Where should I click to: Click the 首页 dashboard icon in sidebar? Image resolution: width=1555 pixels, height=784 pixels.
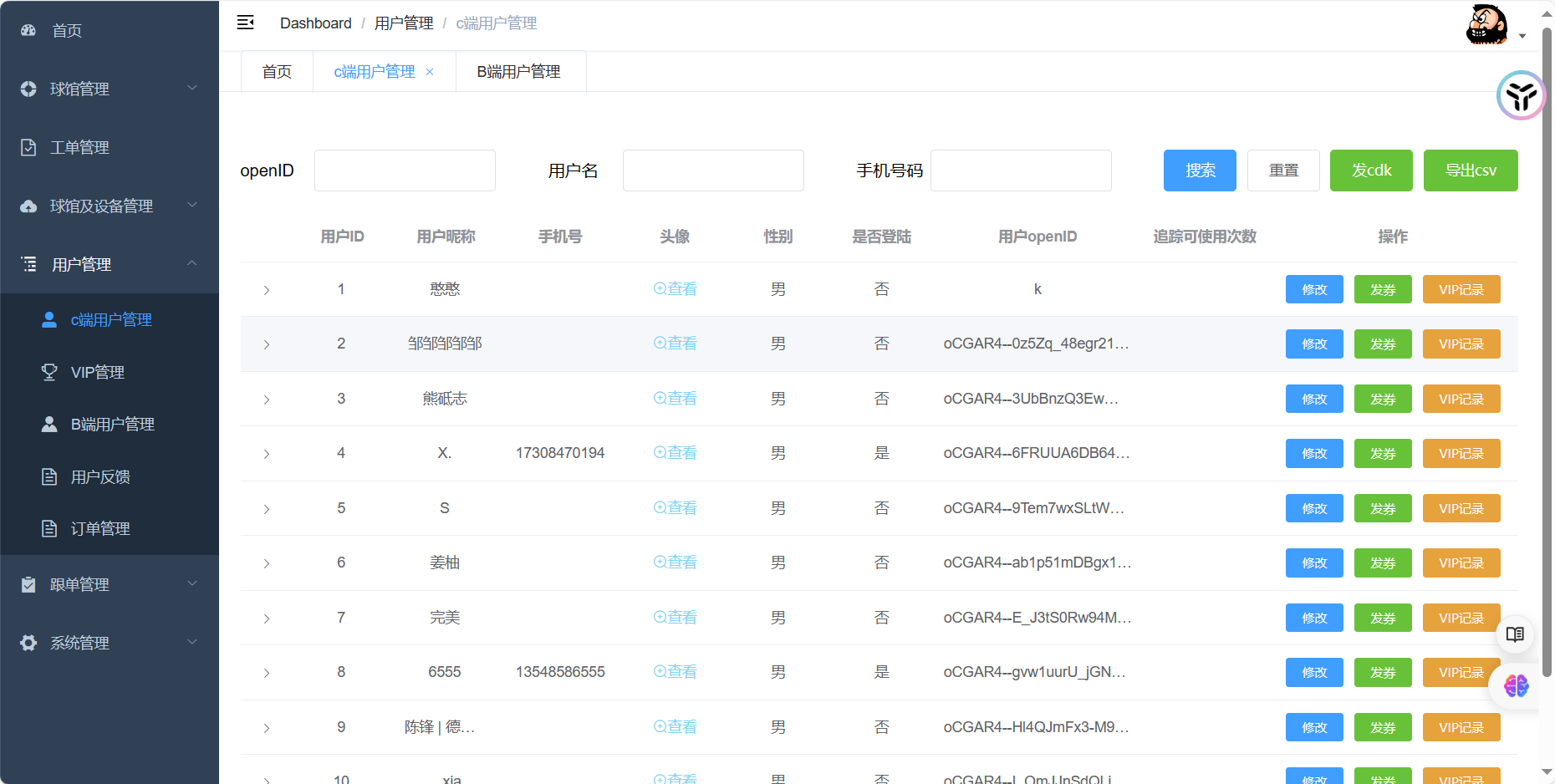[28, 30]
